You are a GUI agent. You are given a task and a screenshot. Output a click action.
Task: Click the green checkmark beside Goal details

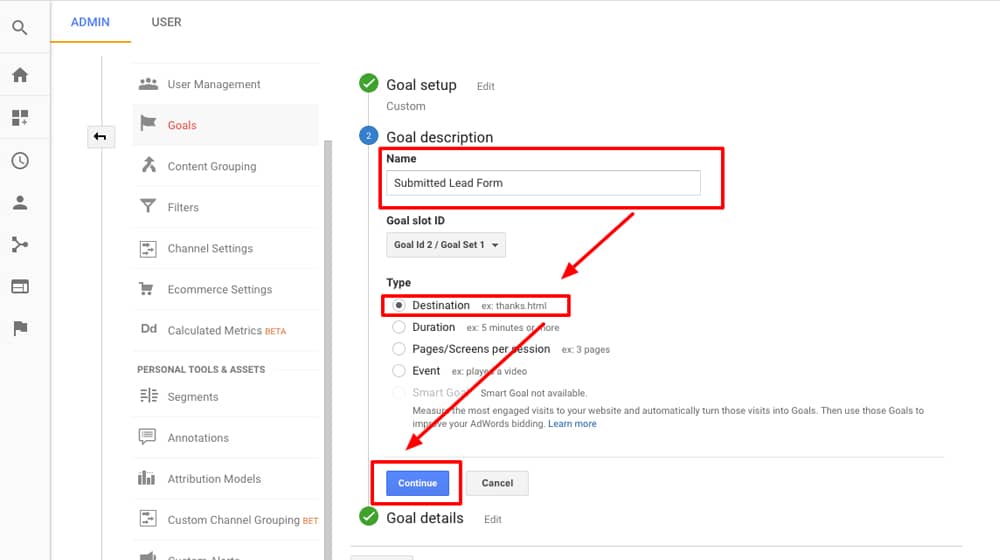pyautogui.click(x=369, y=516)
